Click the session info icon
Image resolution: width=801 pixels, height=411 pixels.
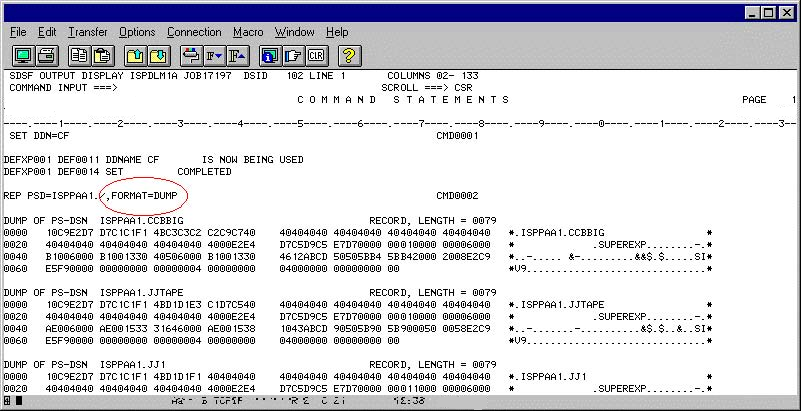pyautogui.click(x=269, y=55)
